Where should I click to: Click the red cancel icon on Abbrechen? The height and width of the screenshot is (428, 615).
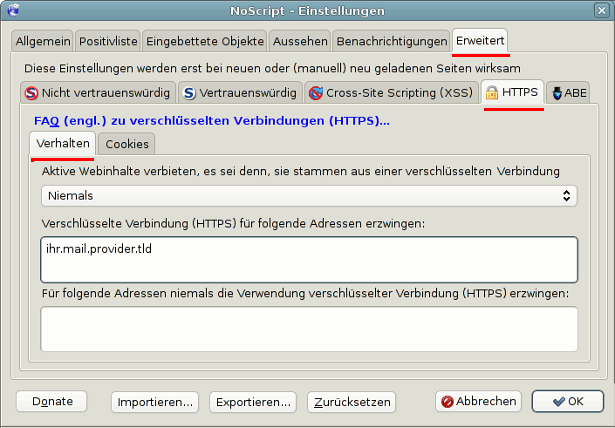point(446,401)
